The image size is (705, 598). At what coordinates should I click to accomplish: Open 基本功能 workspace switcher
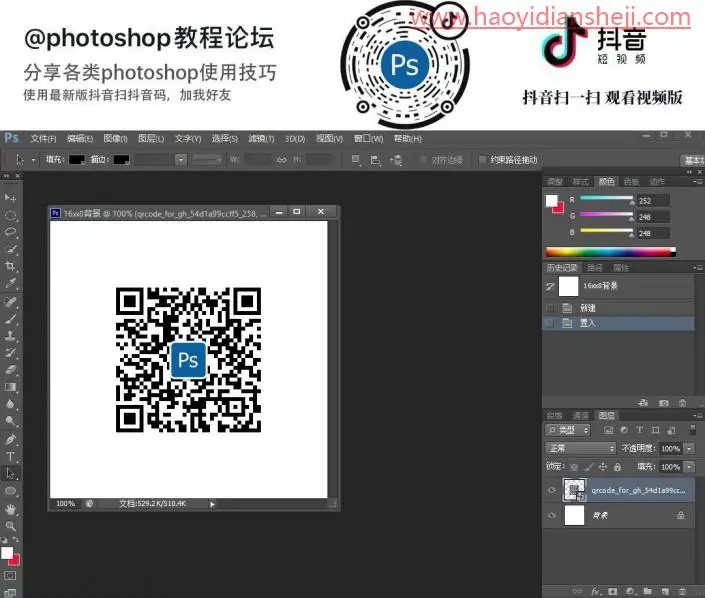[693, 160]
